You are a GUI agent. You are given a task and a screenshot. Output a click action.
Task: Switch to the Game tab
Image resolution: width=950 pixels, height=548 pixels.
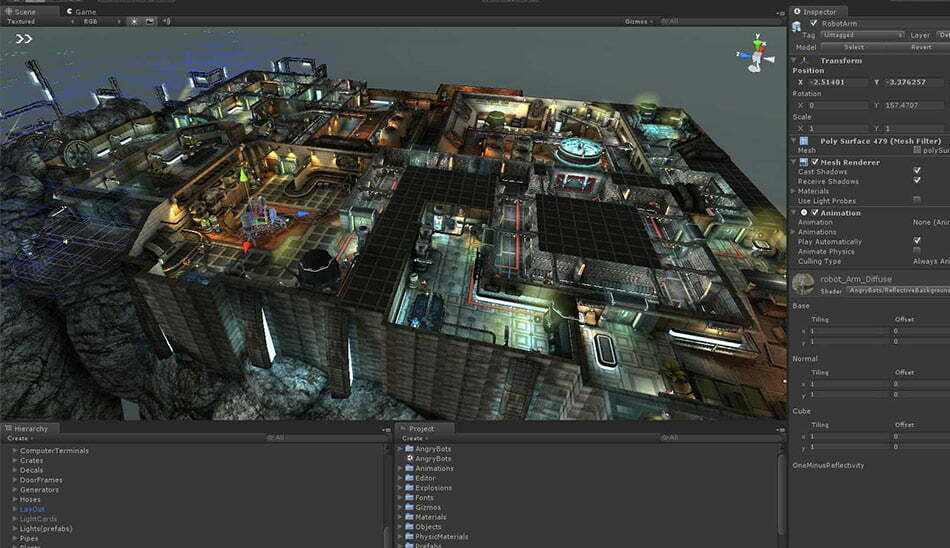(x=81, y=12)
